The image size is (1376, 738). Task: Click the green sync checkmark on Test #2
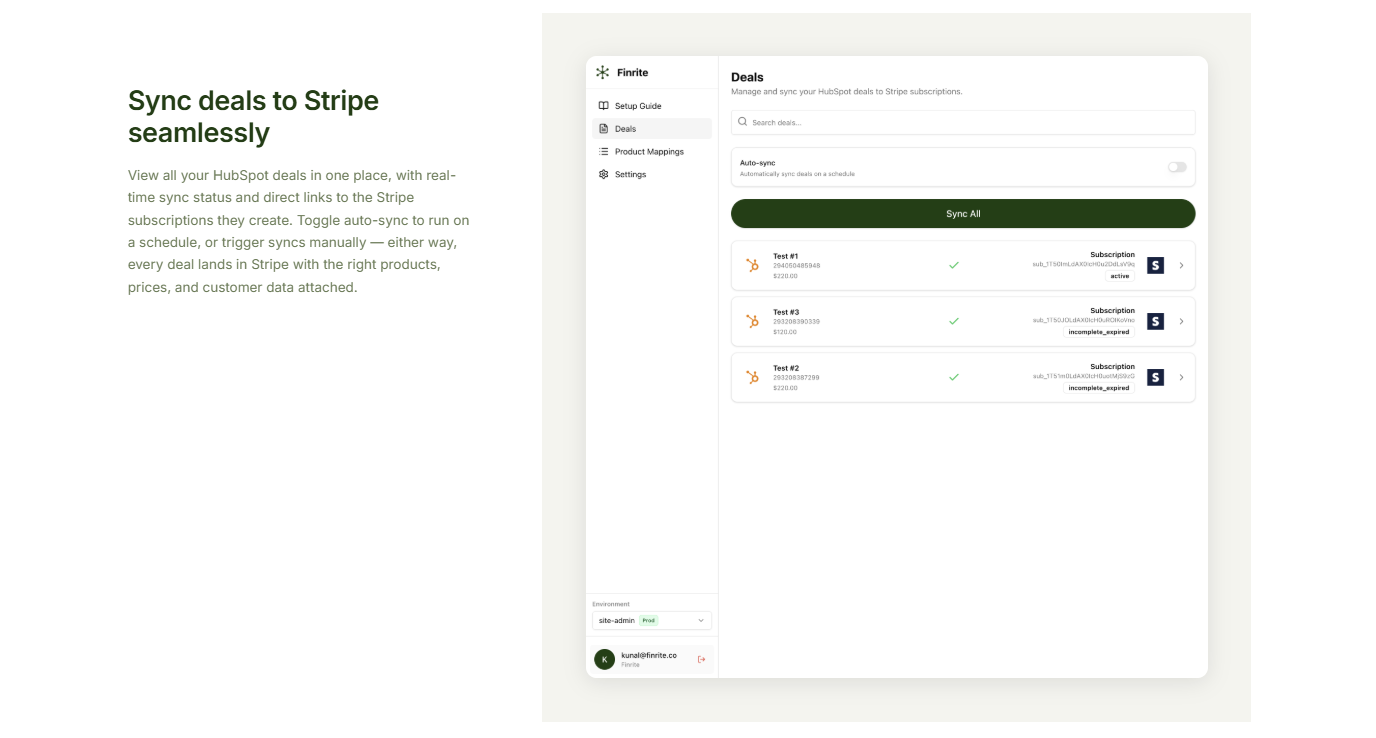(954, 378)
